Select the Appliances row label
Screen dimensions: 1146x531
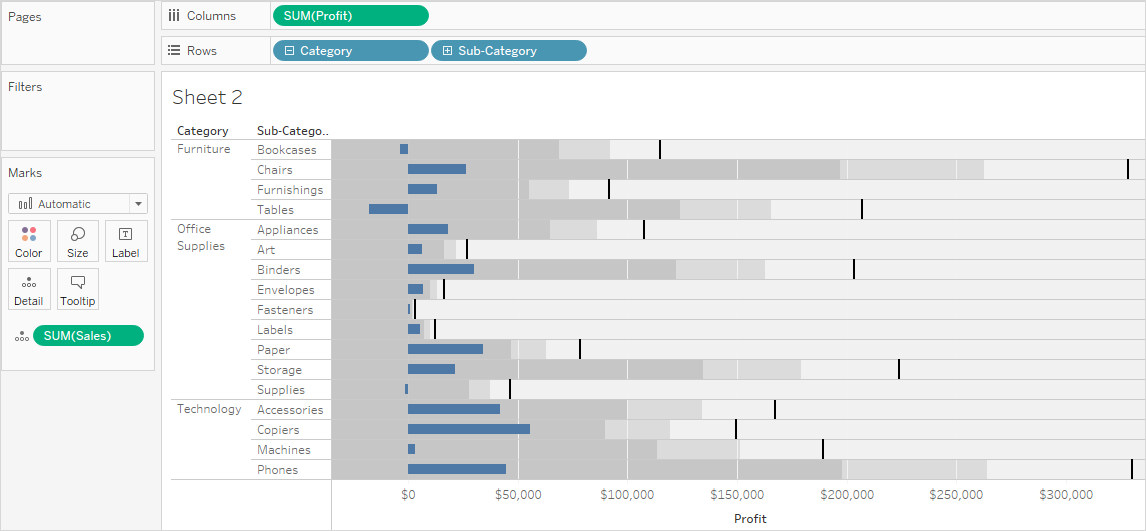point(288,229)
